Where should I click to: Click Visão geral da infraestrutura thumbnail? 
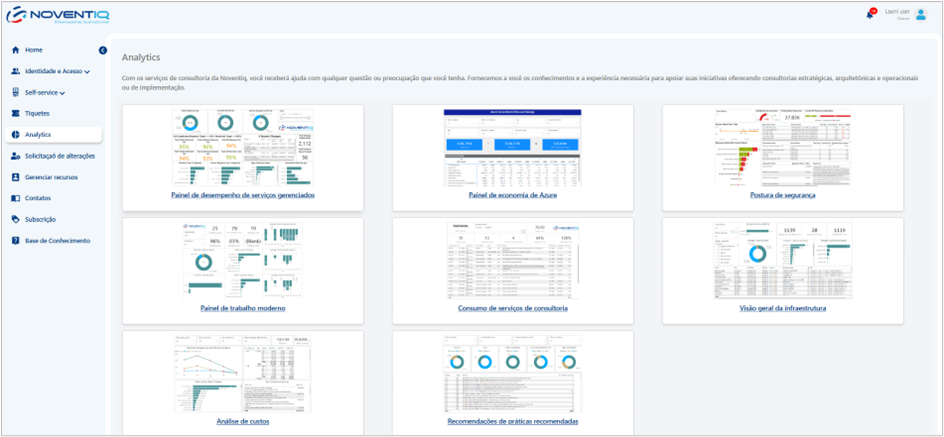(782, 260)
